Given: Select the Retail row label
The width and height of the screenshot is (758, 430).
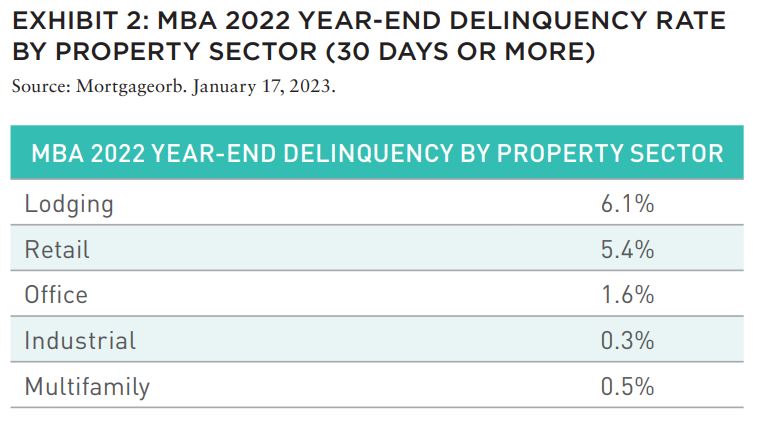Looking at the screenshot, I should pos(57,250).
